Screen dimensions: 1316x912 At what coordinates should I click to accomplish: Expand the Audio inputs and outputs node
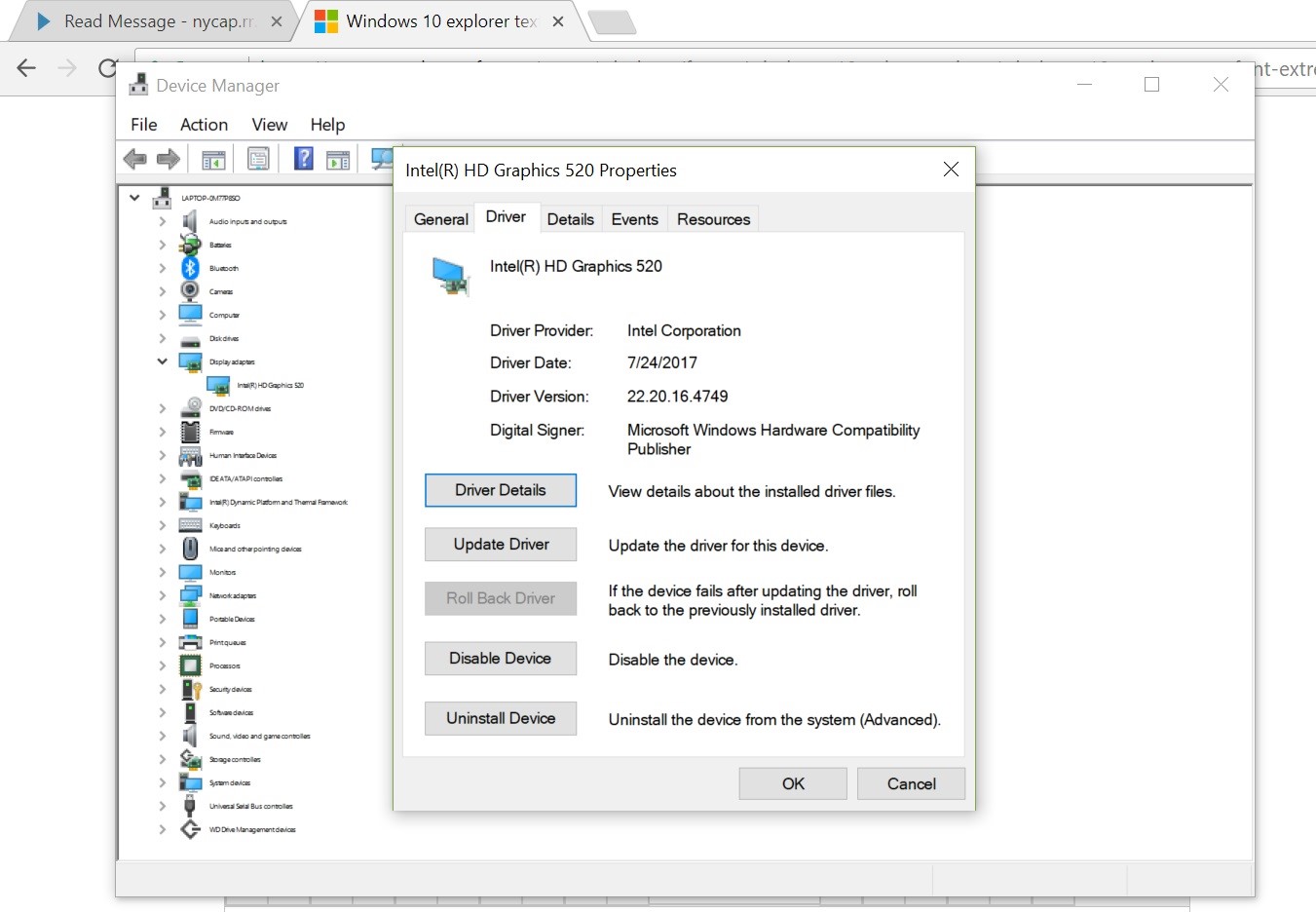point(162,221)
